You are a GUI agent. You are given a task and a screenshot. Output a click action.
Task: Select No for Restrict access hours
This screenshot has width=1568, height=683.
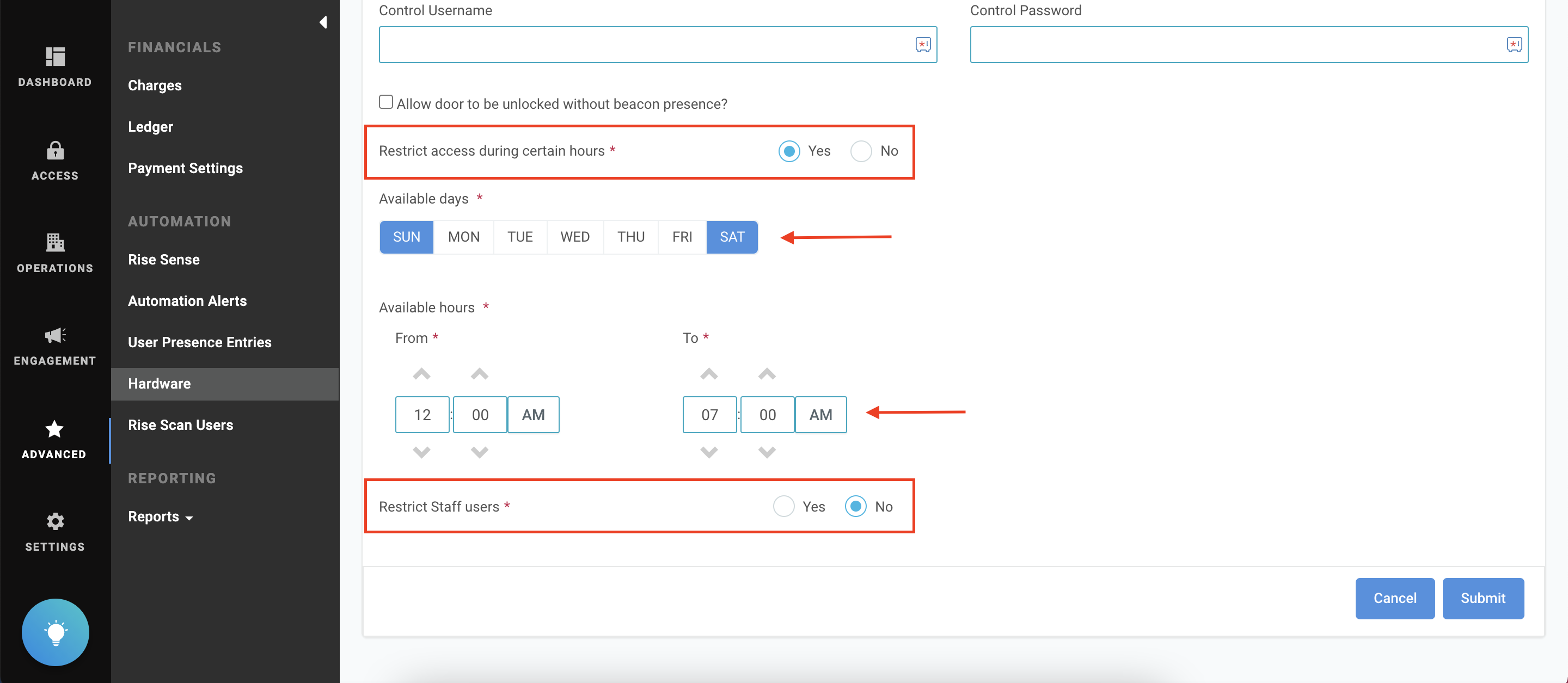(861, 151)
